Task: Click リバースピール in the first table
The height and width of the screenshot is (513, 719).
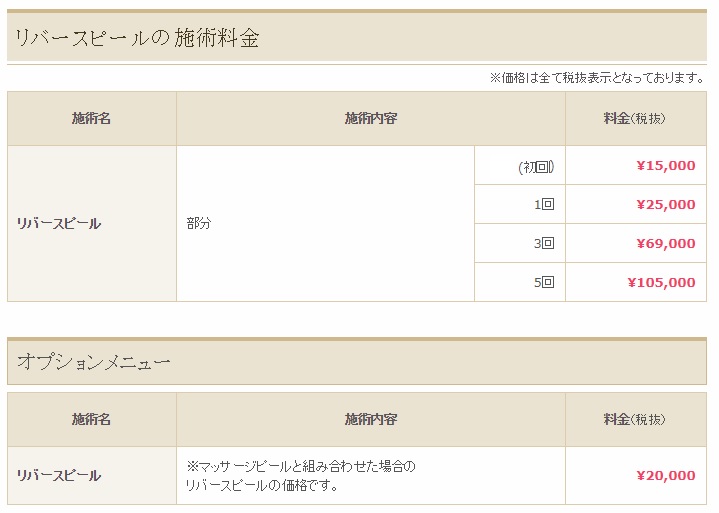Action: pyautogui.click(x=59, y=224)
